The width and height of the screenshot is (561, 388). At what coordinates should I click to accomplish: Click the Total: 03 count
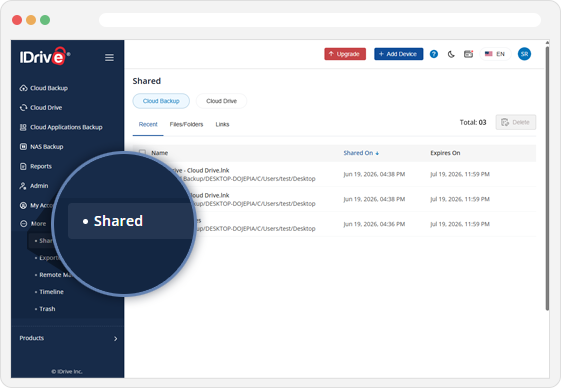(473, 122)
